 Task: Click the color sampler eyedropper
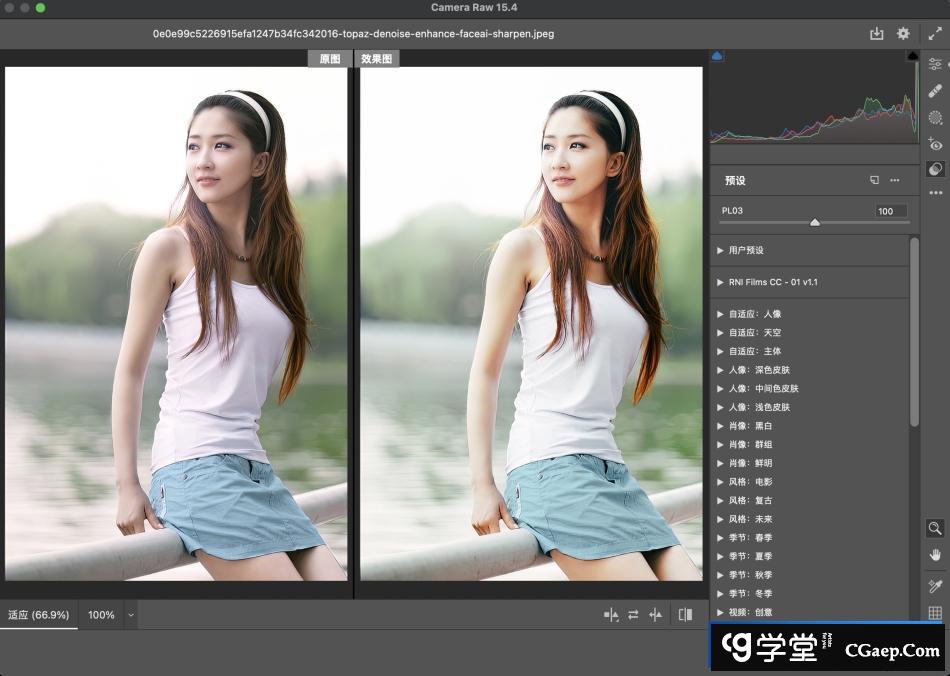(x=935, y=586)
